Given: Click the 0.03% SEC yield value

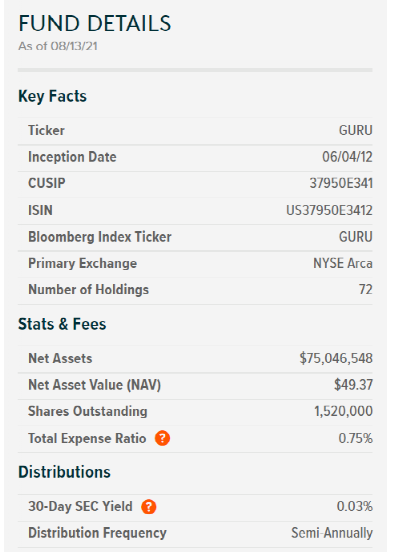Looking at the screenshot, I should [355, 507].
